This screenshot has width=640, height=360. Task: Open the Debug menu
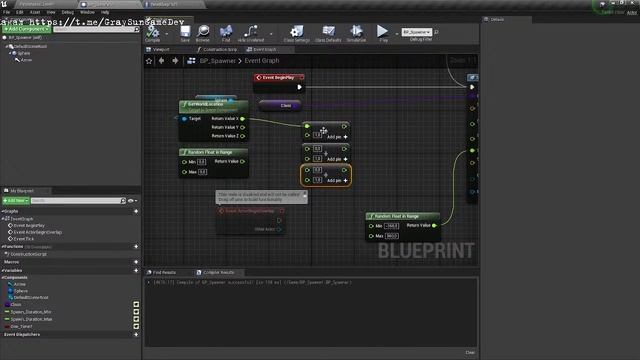point(67,12)
